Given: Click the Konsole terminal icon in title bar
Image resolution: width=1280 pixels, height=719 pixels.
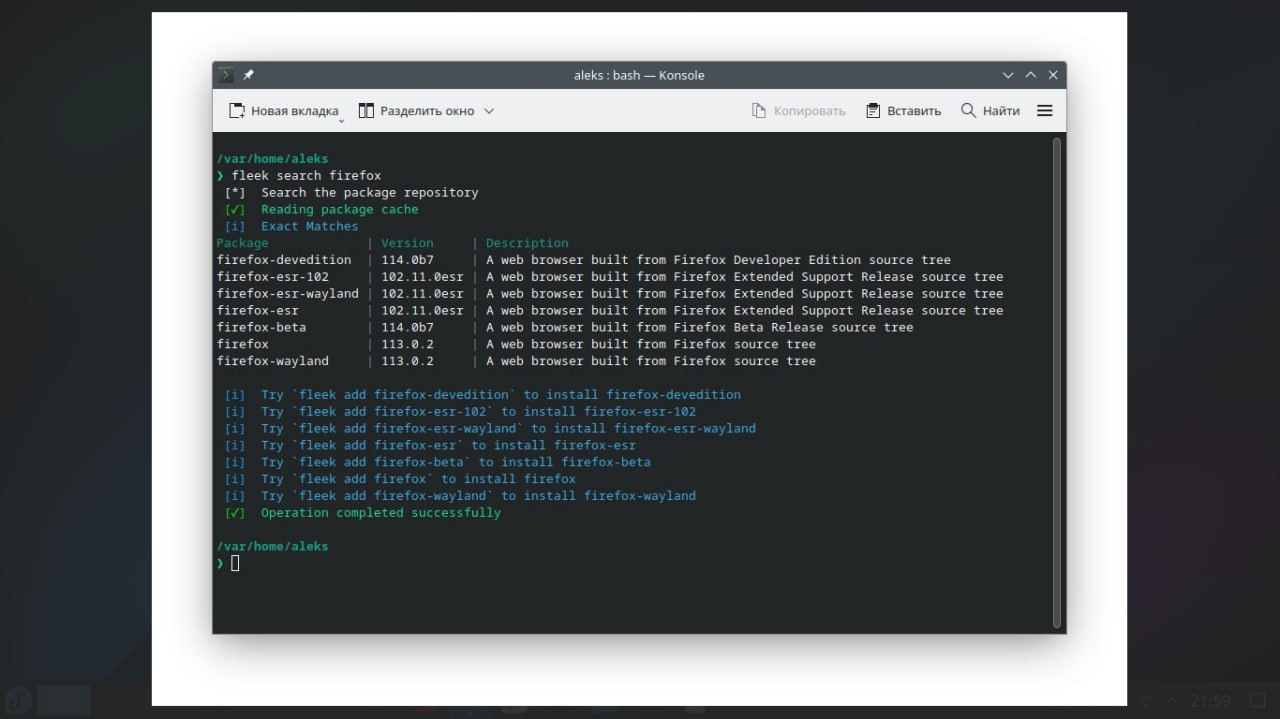Looking at the screenshot, I should pos(226,75).
